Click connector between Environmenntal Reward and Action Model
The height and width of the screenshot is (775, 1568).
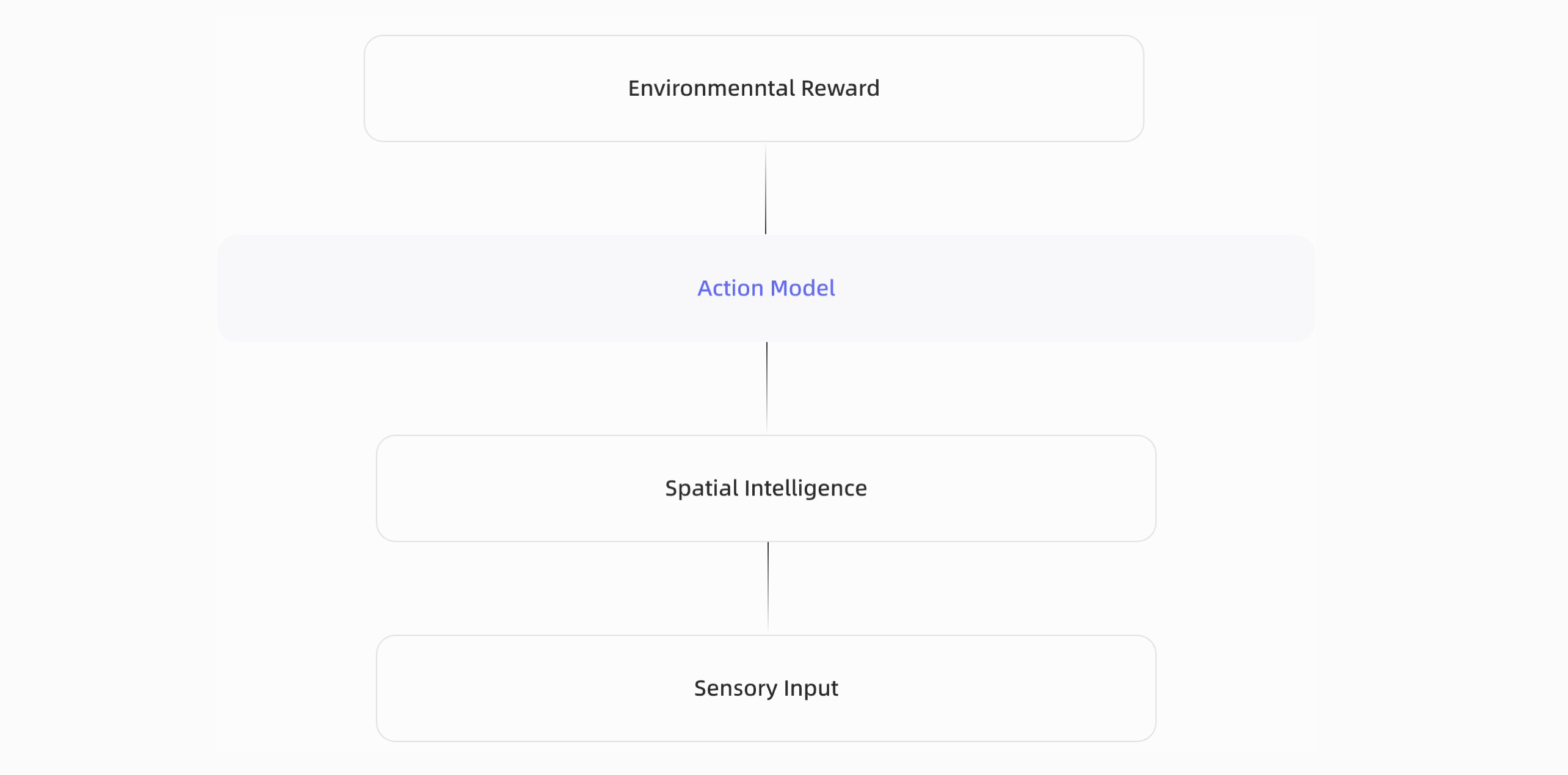(x=766, y=189)
